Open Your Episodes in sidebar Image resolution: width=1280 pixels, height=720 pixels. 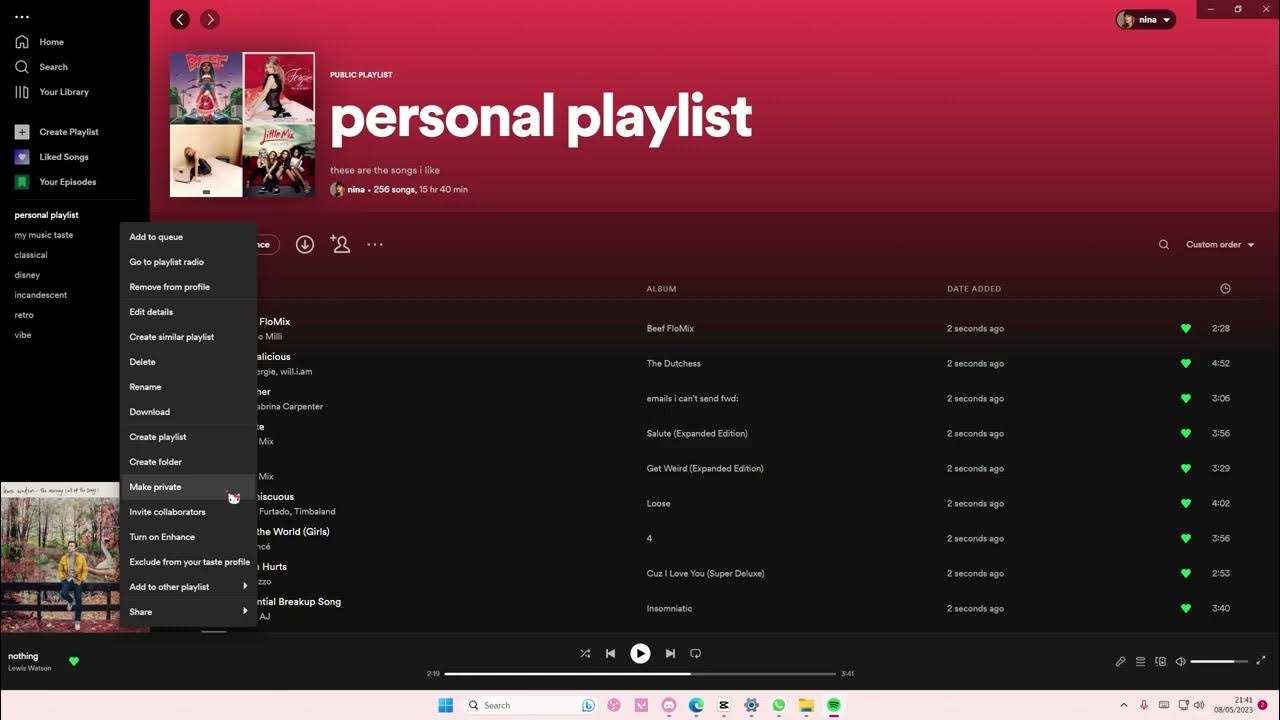coord(56,182)
